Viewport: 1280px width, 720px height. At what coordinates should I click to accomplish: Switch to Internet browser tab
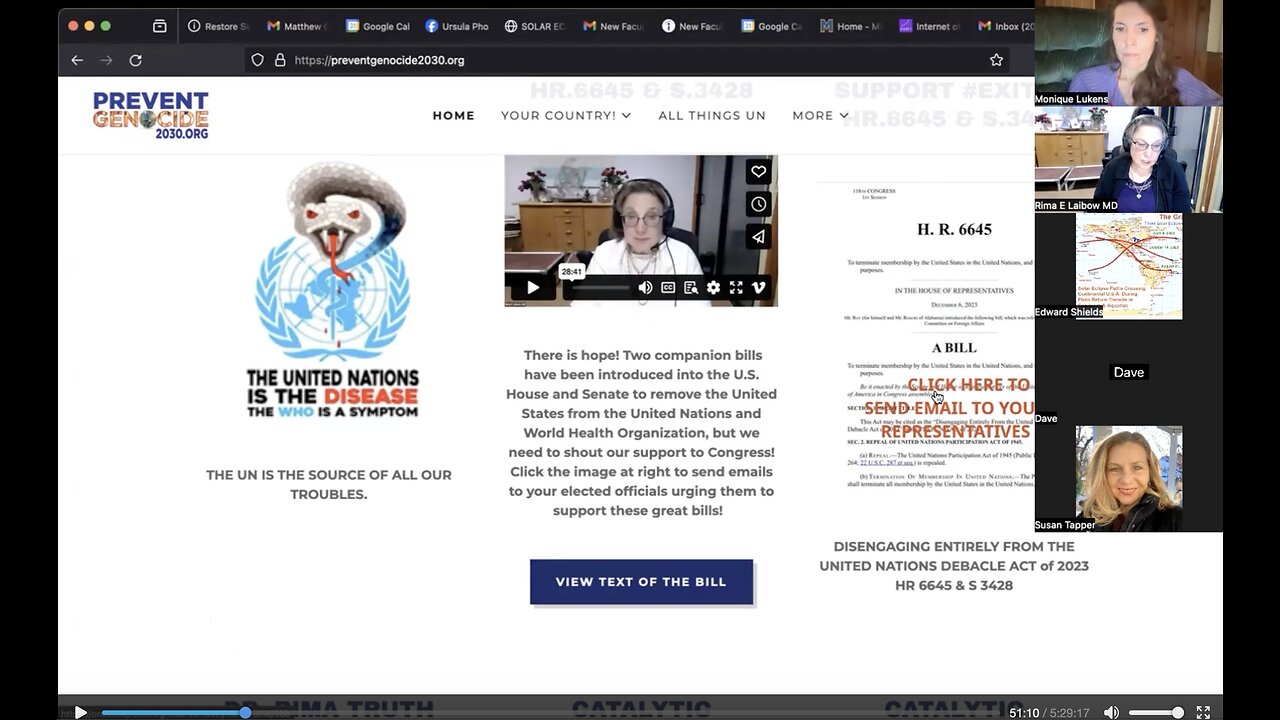(x=930, y=26)
